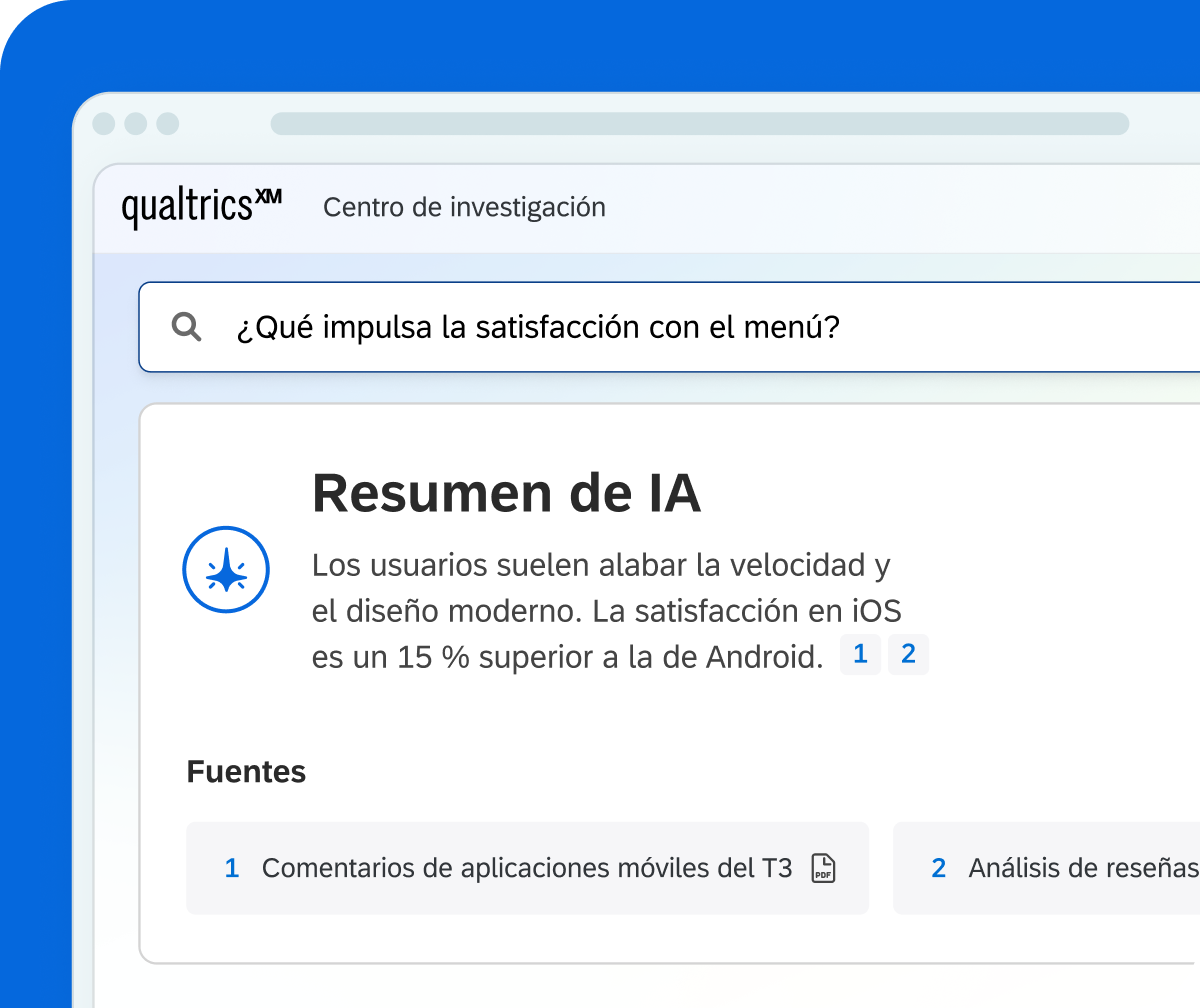Screen dimensions: 1200x1008
Task: Click the AI sparkle icon
Action: coord(226,570)
